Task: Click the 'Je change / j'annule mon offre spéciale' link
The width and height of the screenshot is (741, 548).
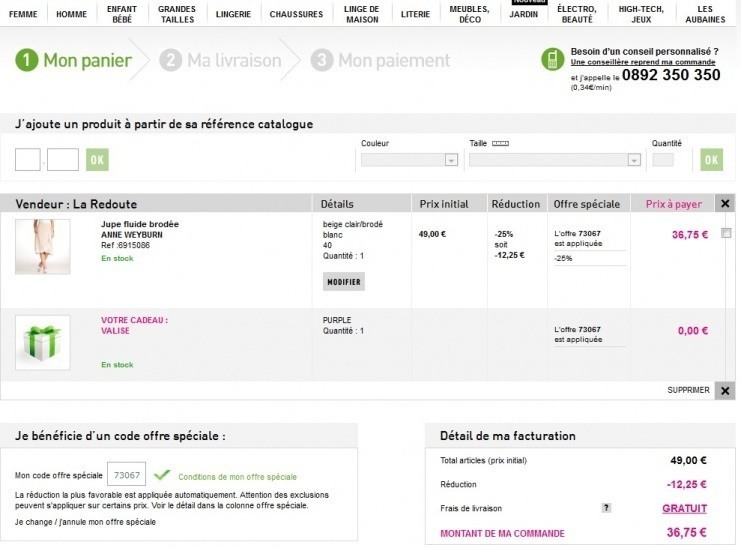Action: point(86,522)
